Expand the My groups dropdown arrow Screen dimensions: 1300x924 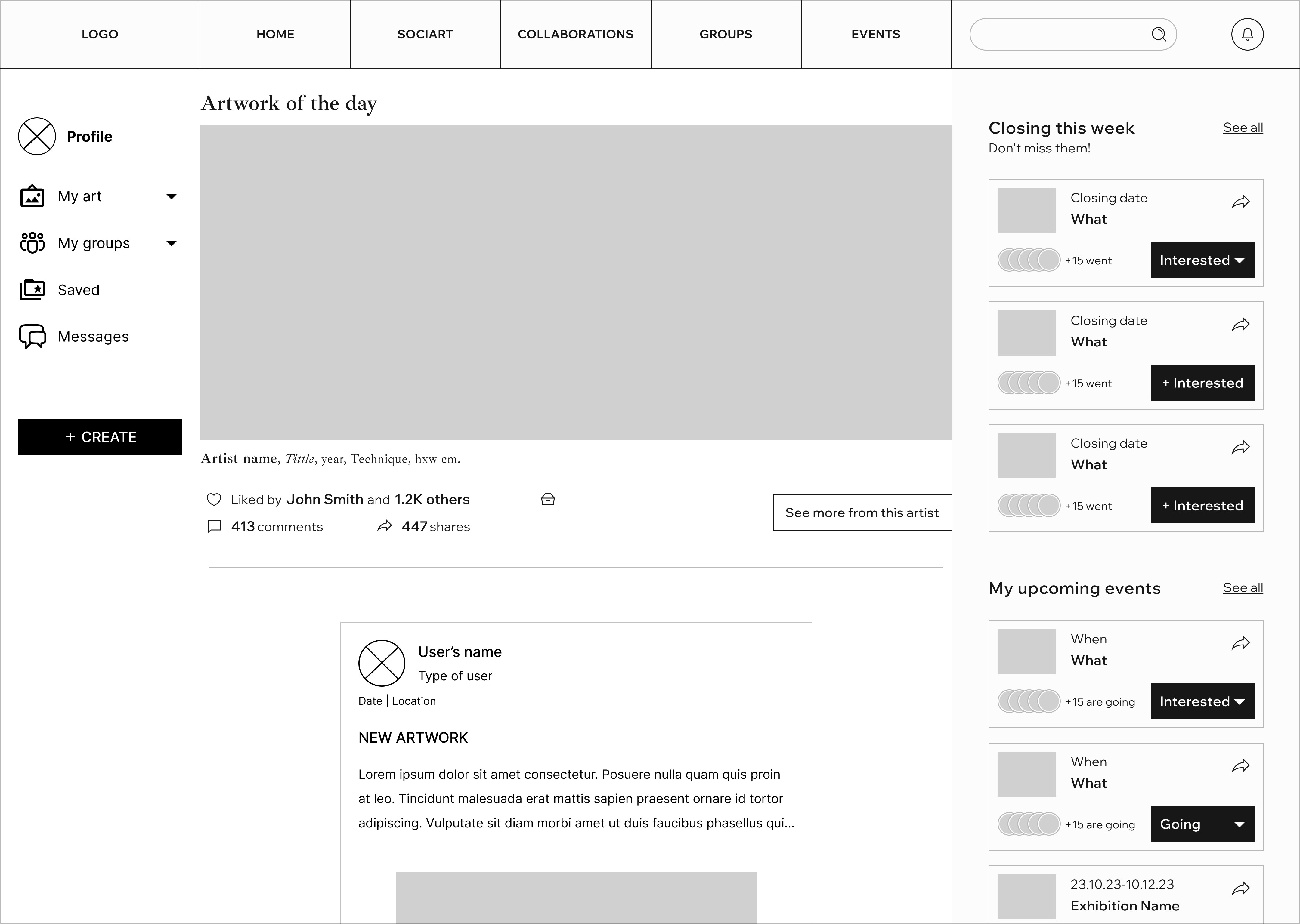(x=171, y=244)
